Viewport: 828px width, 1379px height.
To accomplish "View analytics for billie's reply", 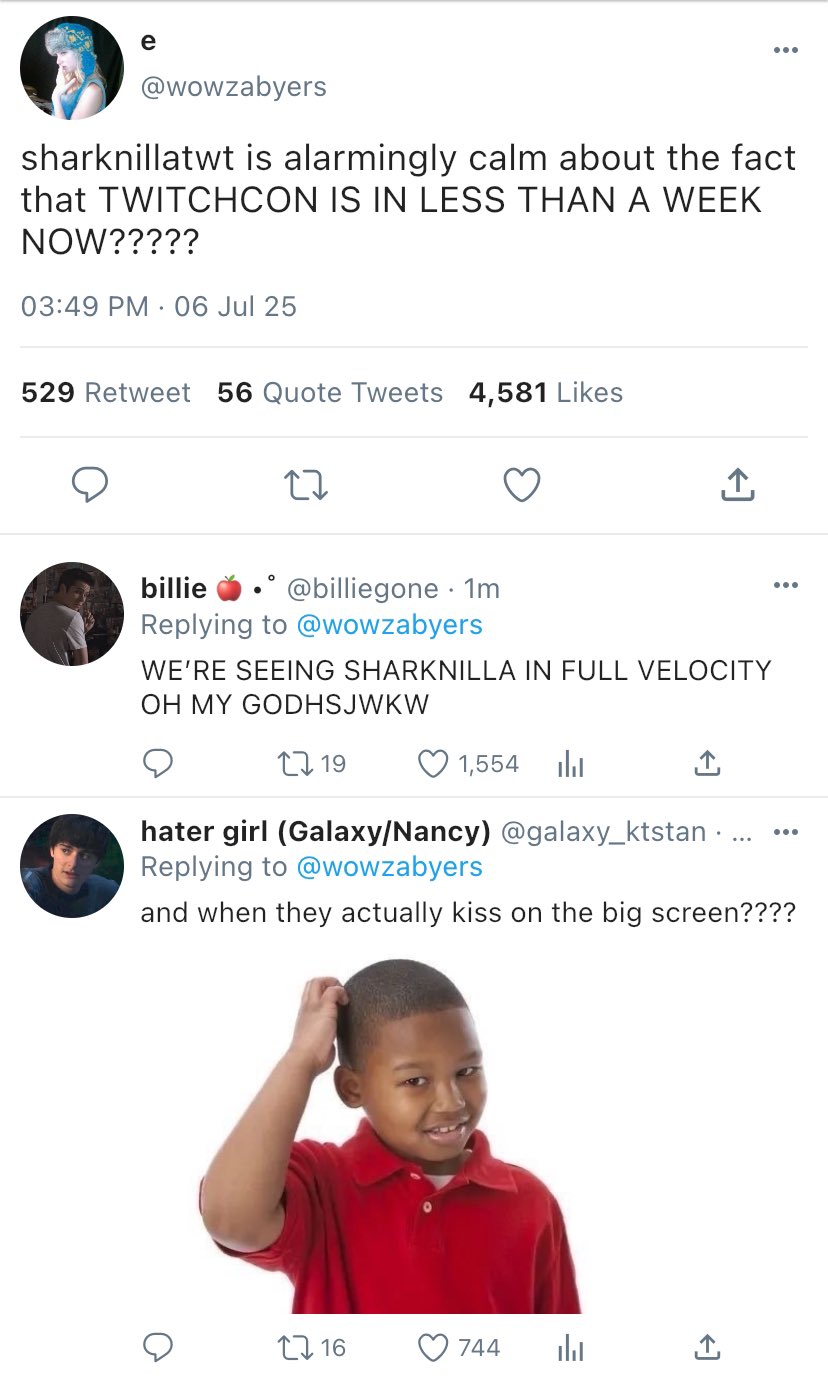I will 568,765.
